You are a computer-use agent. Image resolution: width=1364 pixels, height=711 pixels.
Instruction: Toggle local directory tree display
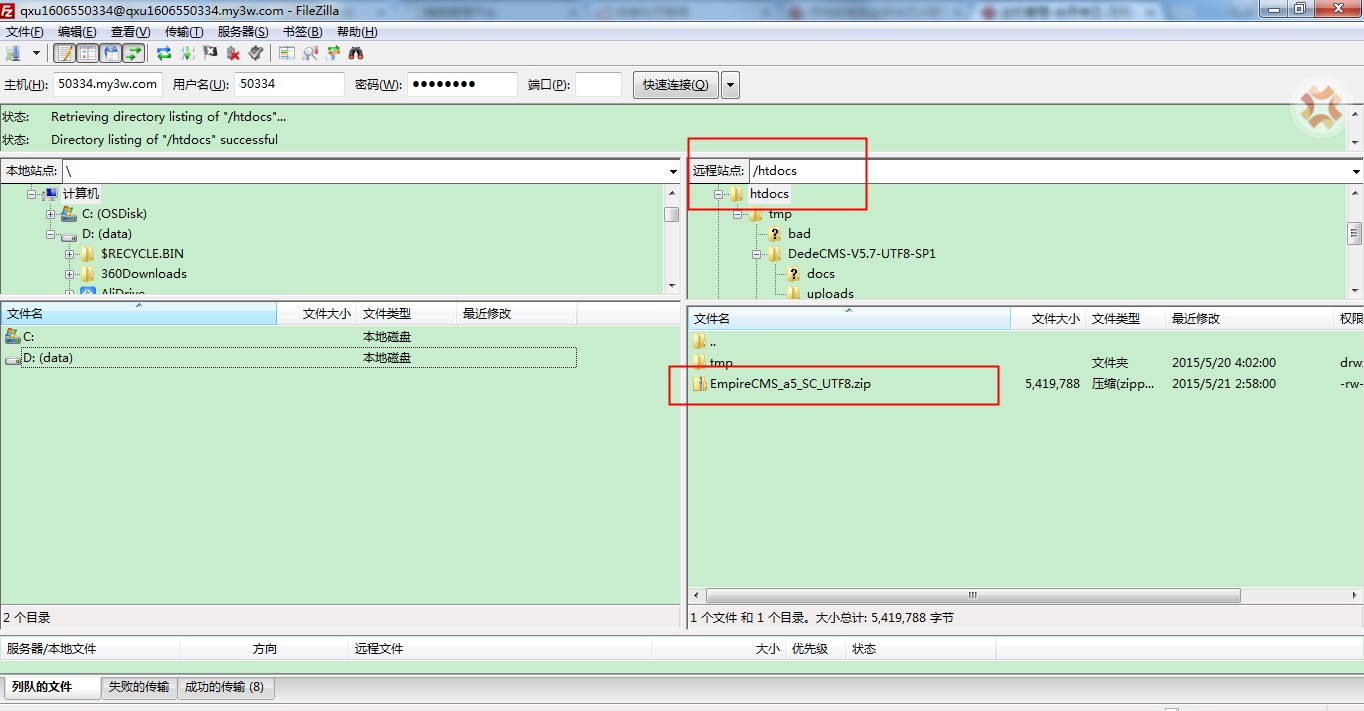click(88, 53)
